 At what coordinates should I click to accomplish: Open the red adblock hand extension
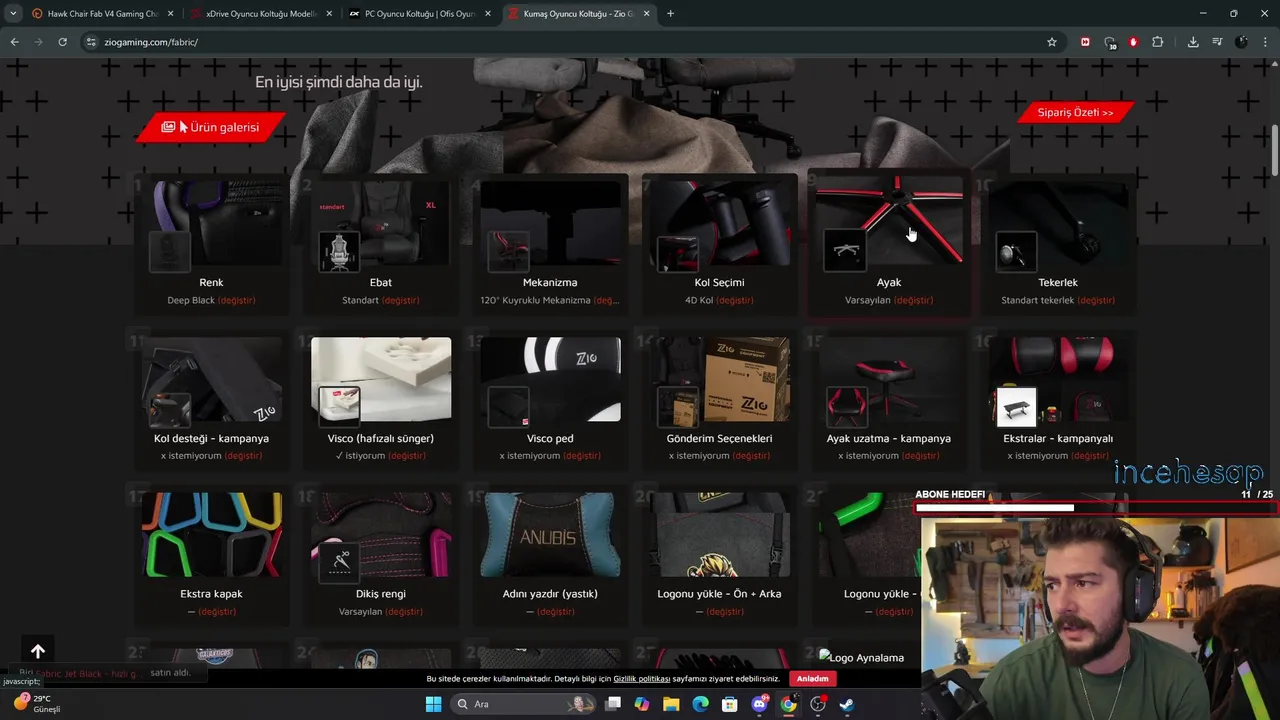pyautogui.click(x=1133, y=42)
